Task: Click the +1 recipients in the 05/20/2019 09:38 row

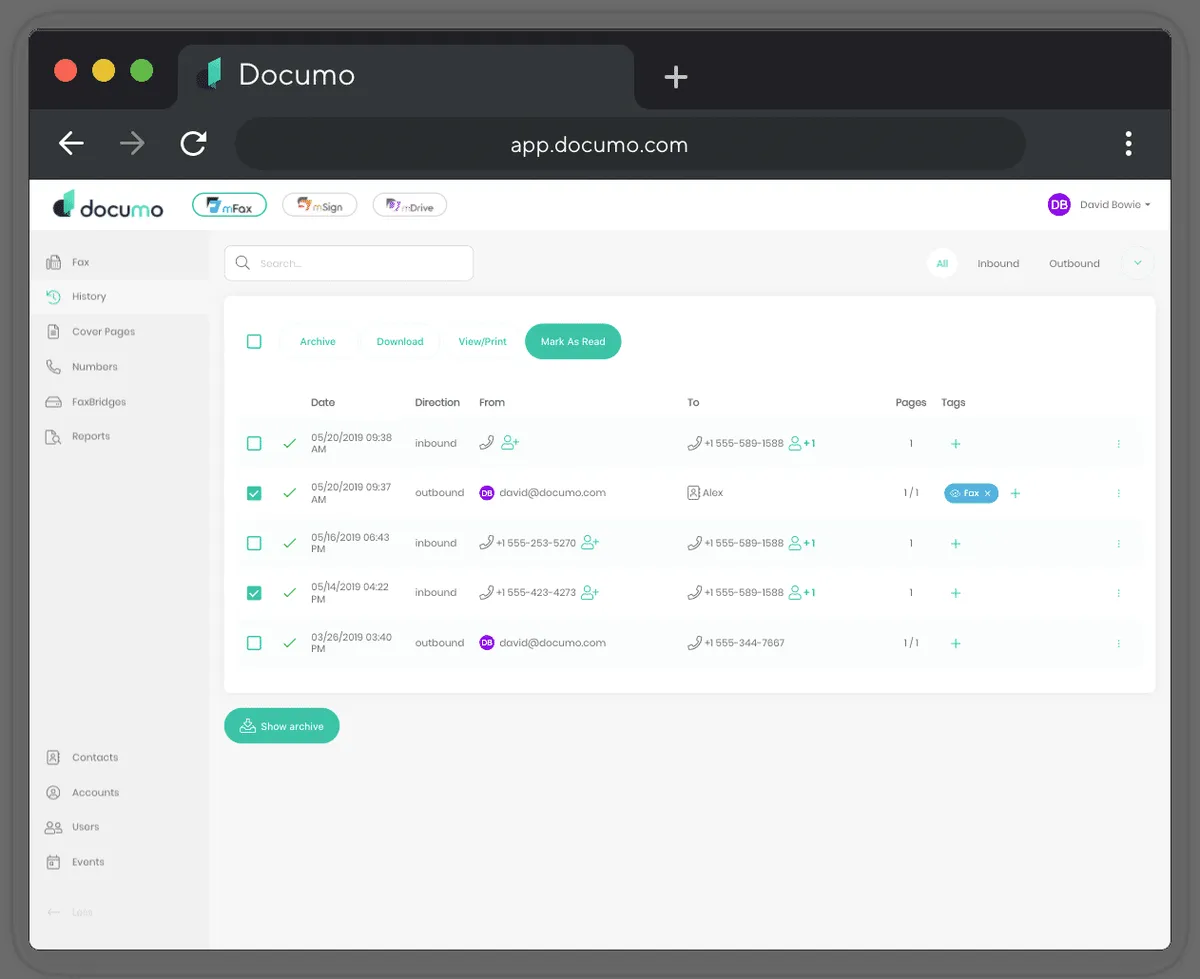Action: [x=802, y=443]
